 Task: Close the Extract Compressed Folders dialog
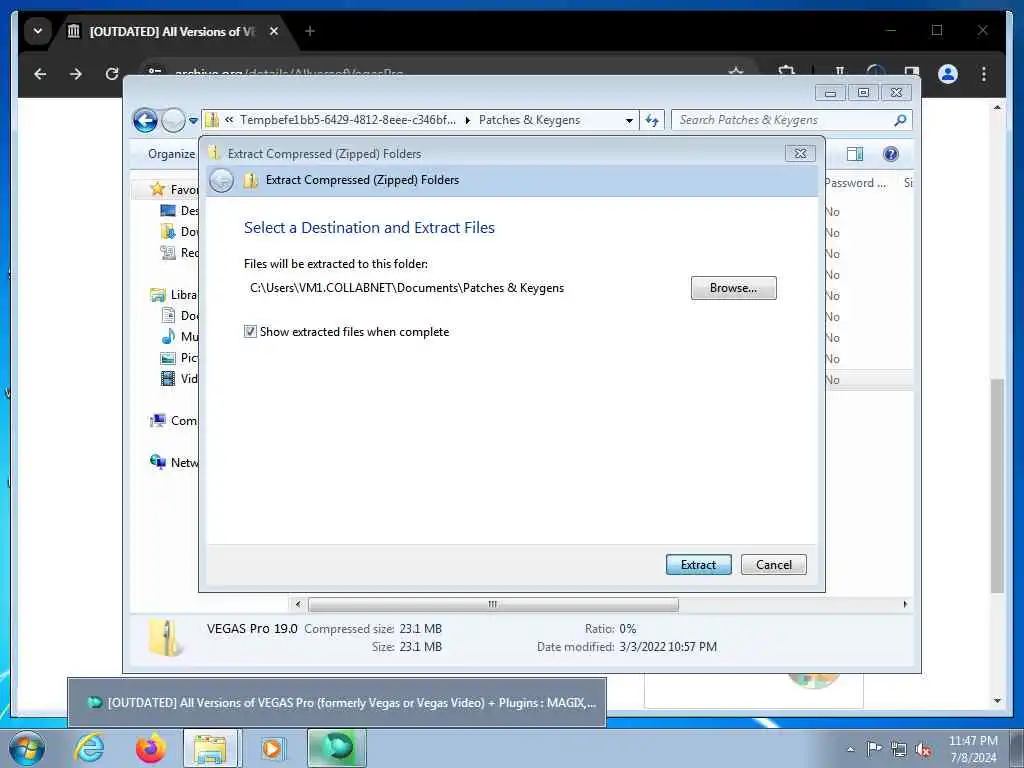point(800,153)
